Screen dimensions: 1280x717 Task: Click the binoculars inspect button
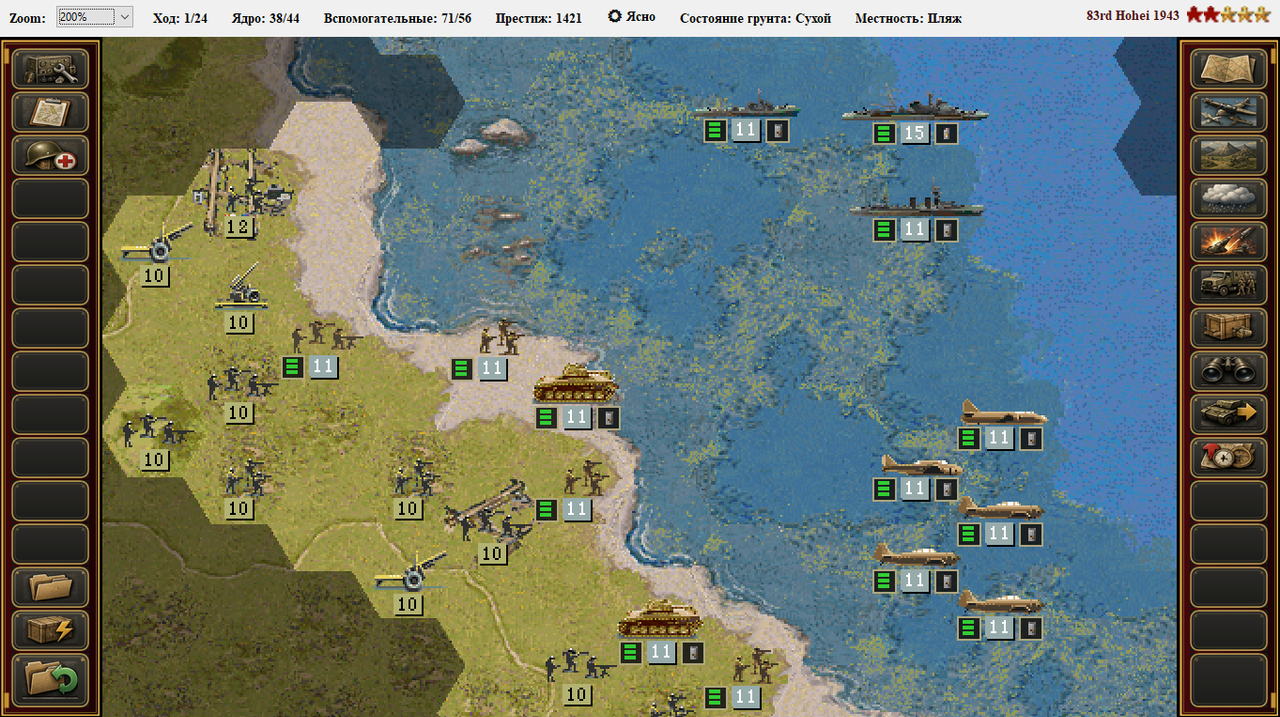(1229, 370)
